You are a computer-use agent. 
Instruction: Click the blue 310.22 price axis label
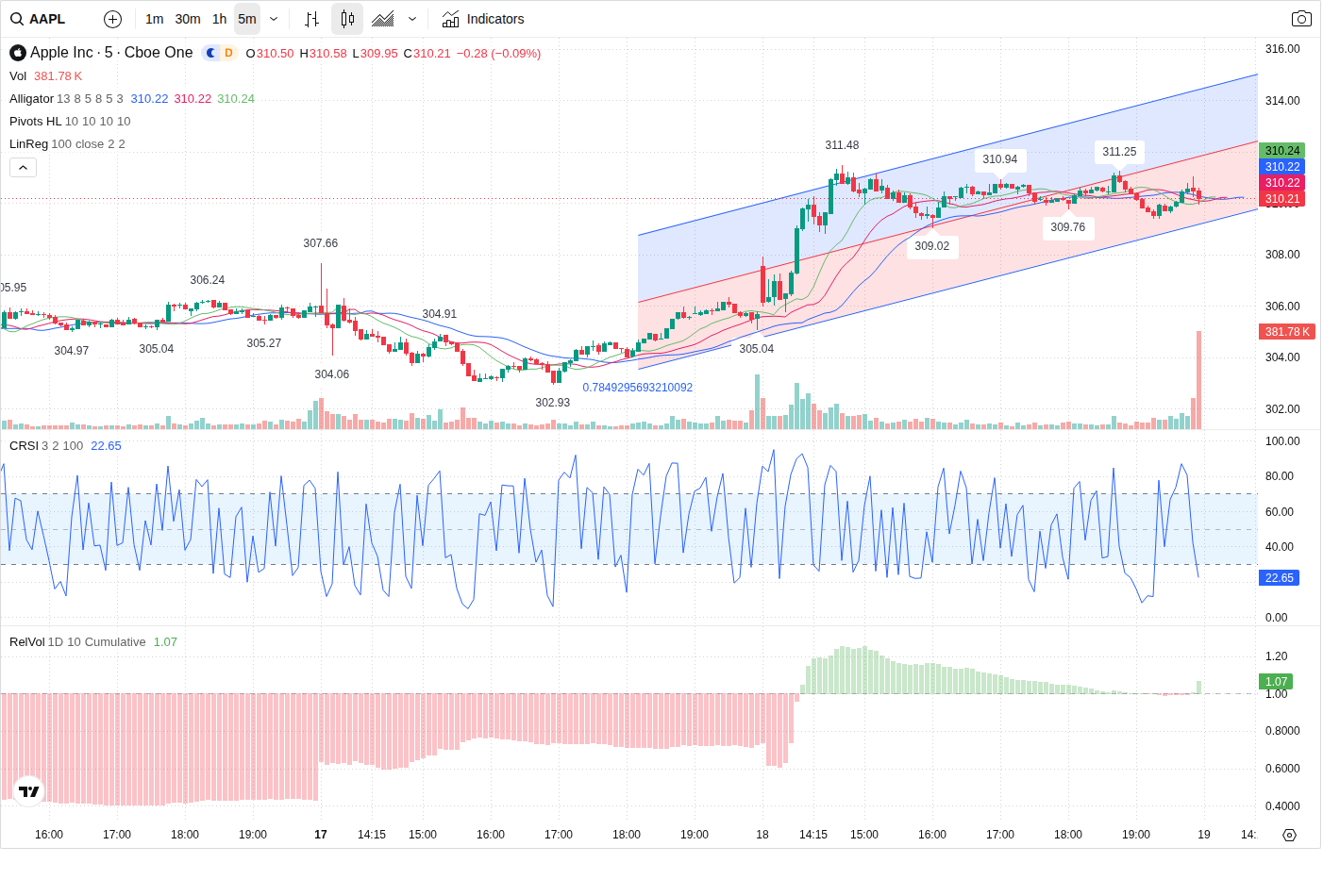[1282, 167]
